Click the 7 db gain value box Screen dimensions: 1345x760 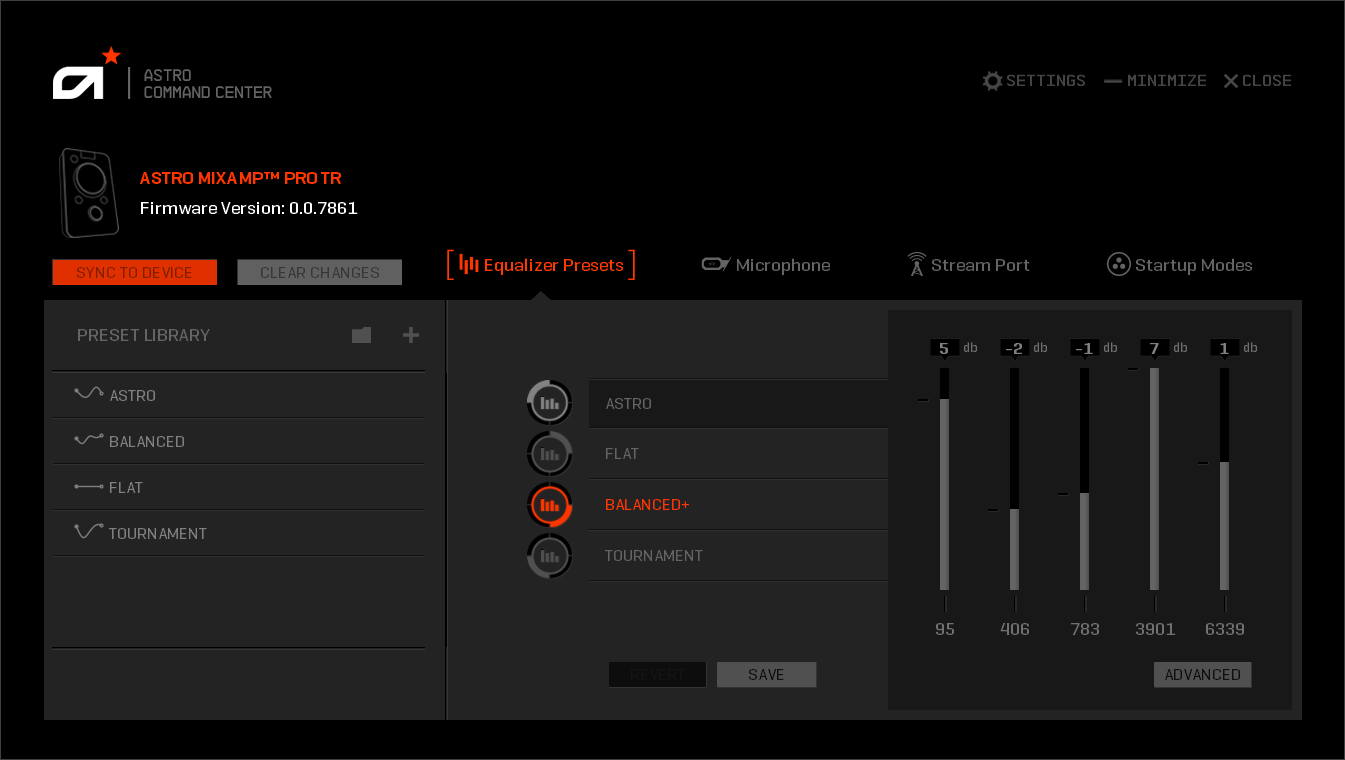(x=1154, y=348)
